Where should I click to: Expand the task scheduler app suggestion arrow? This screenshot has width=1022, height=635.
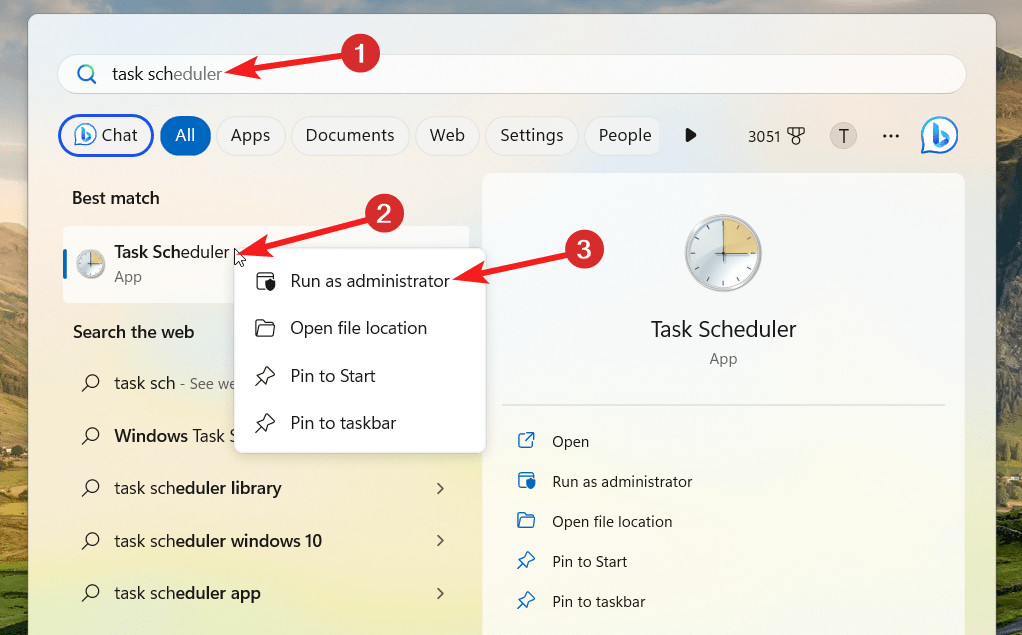pos(440,593)
